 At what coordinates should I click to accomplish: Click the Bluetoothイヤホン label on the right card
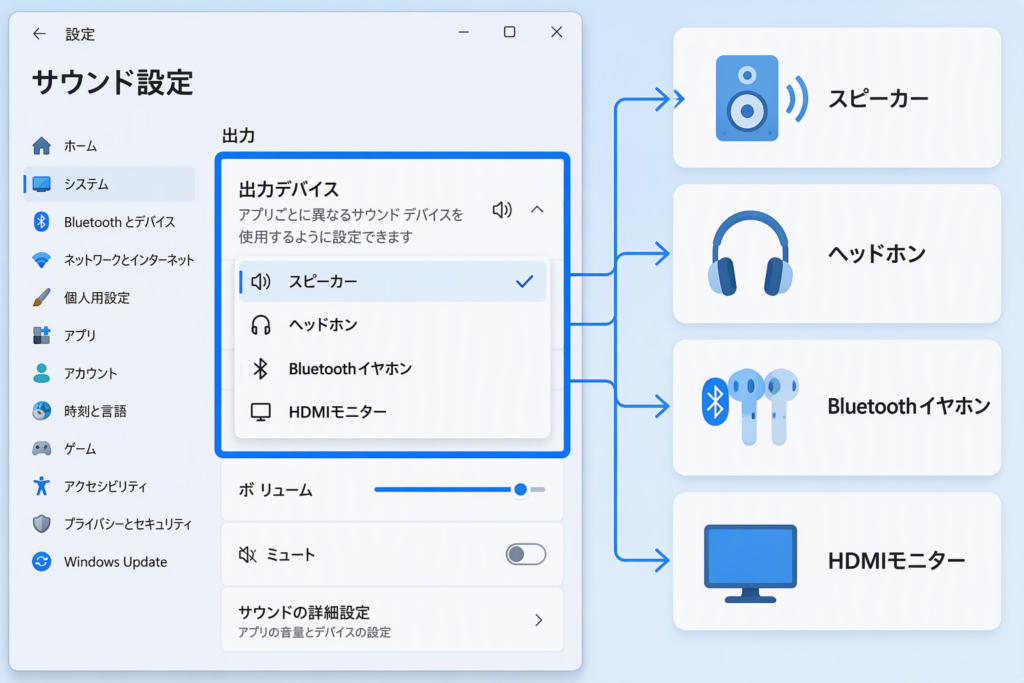(909, 406)
